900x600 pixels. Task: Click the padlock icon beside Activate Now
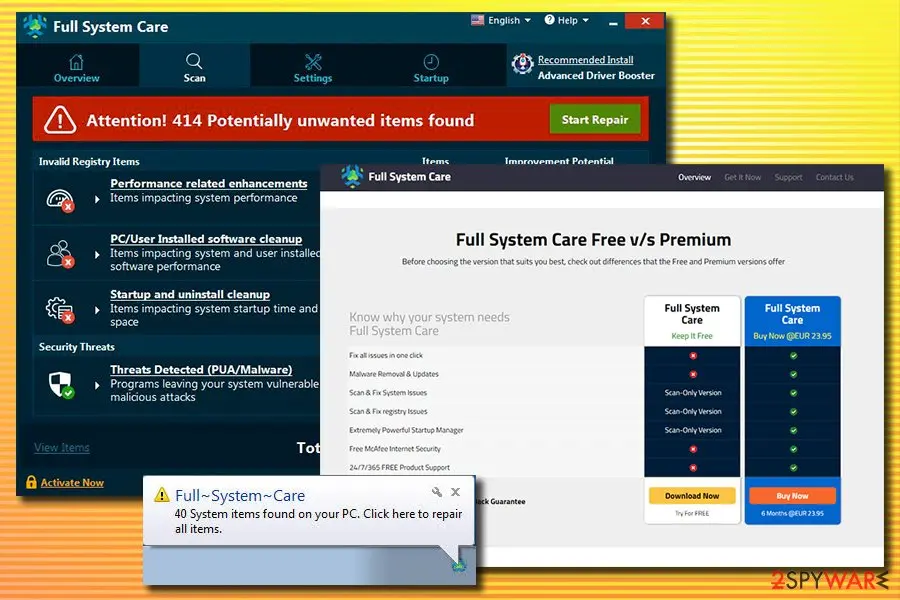coord(31,482)
